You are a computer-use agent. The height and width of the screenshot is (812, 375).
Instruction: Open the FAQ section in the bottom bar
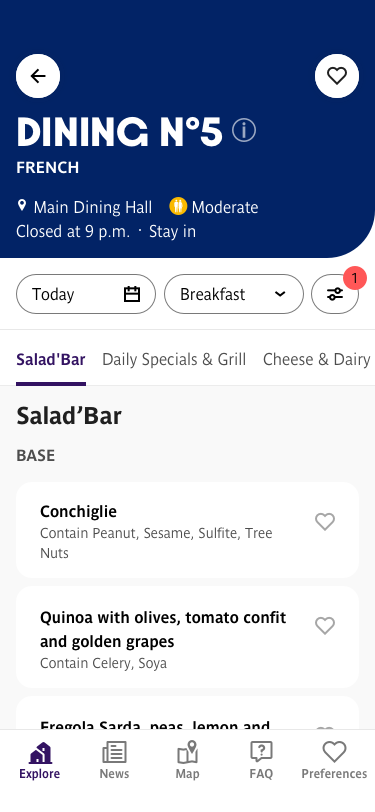pyautogui.click(x=261, y=760)
